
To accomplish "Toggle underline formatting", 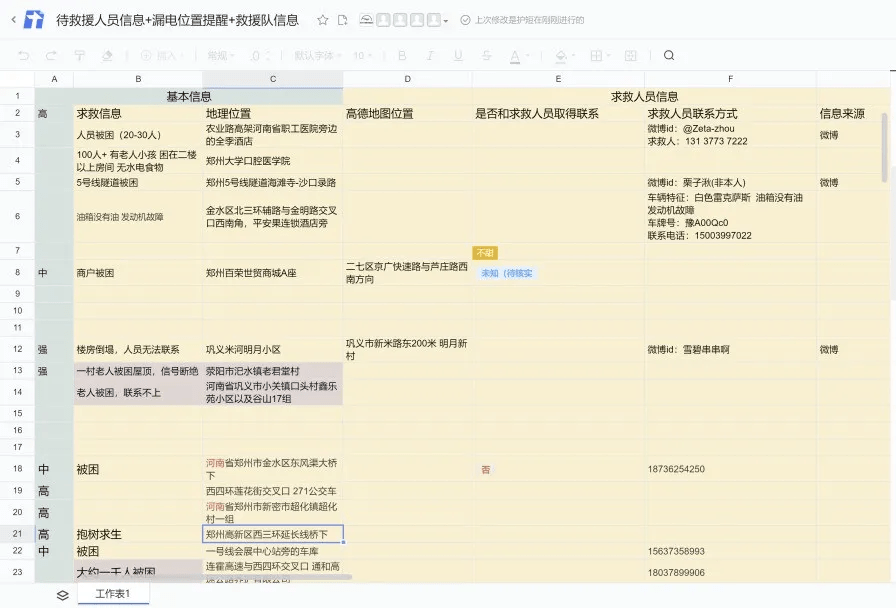I will [458, 55].
